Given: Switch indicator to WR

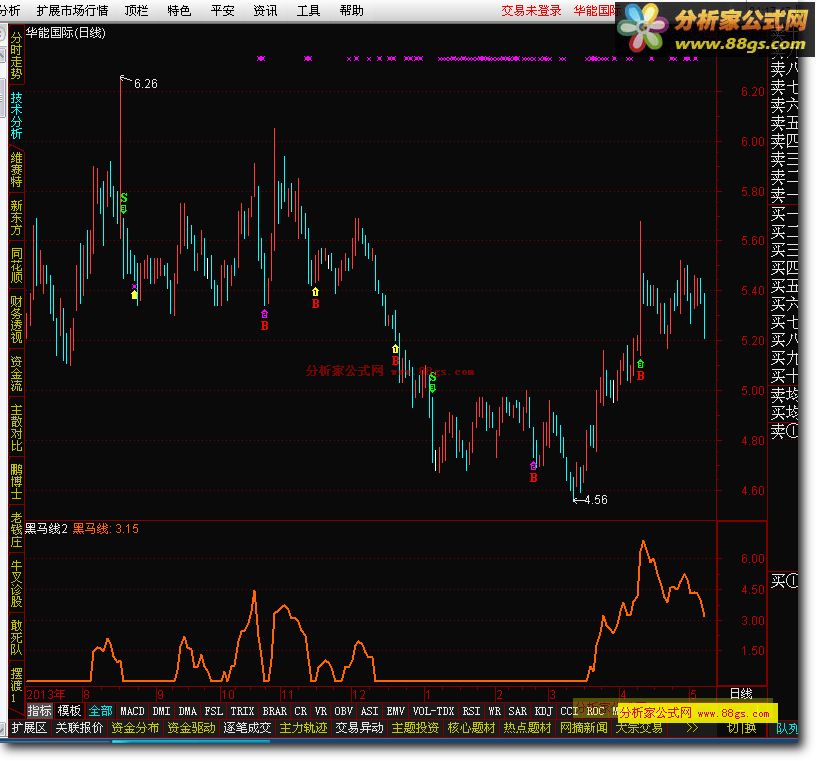Looking at the screenshot, I should pos(494,711).
